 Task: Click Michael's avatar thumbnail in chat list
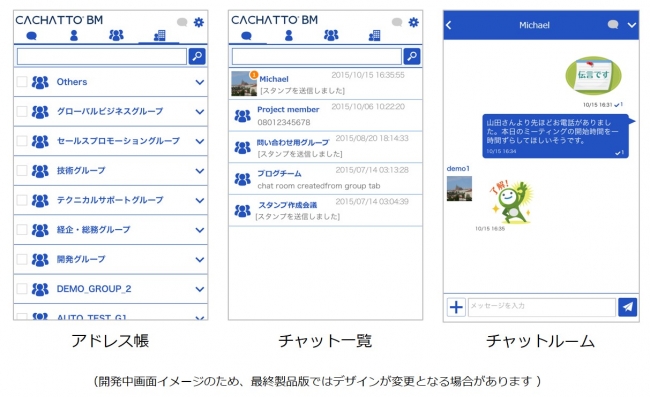pos(243,84)
